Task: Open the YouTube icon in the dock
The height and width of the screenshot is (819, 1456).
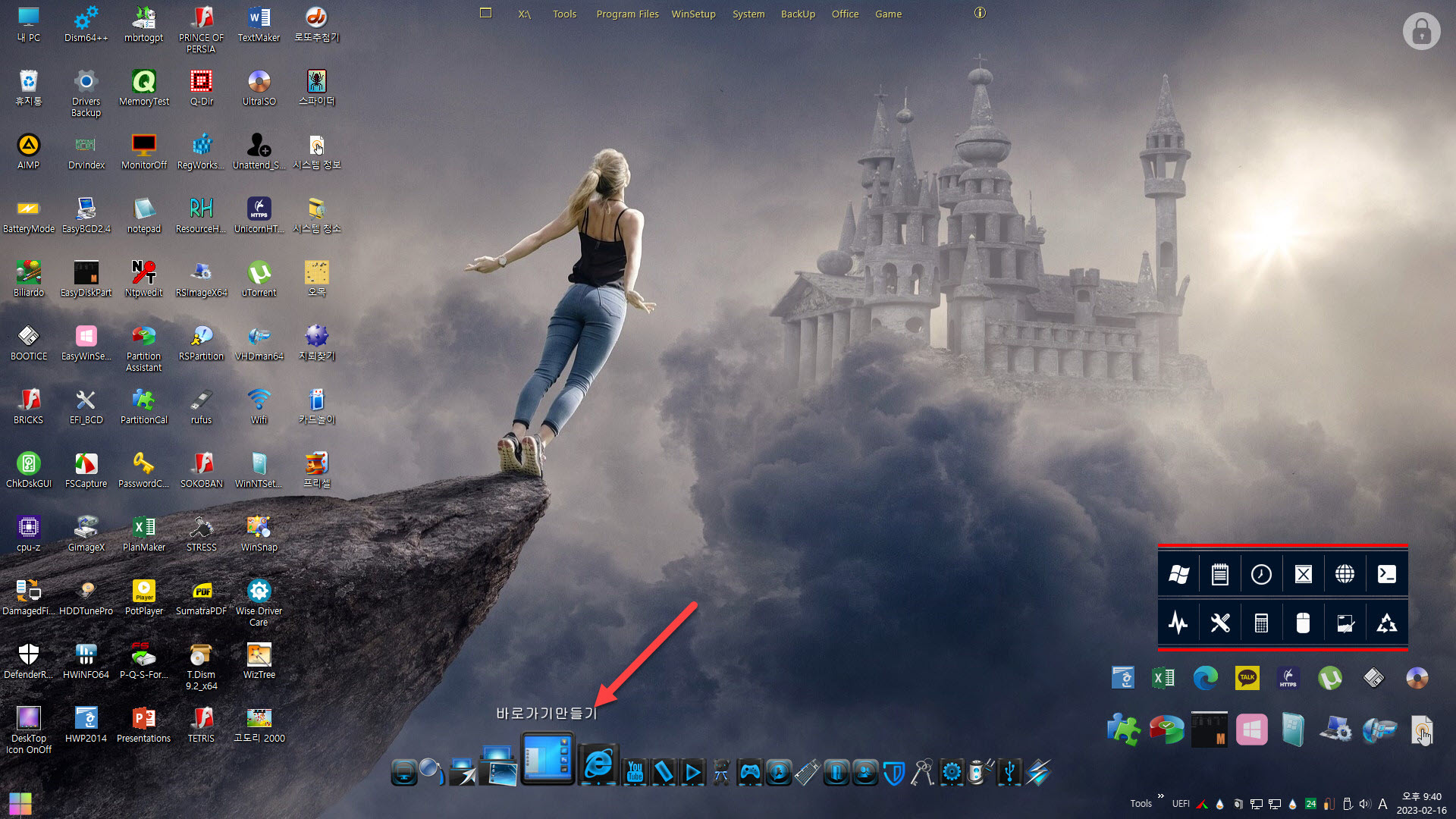Action: point(635,772)
